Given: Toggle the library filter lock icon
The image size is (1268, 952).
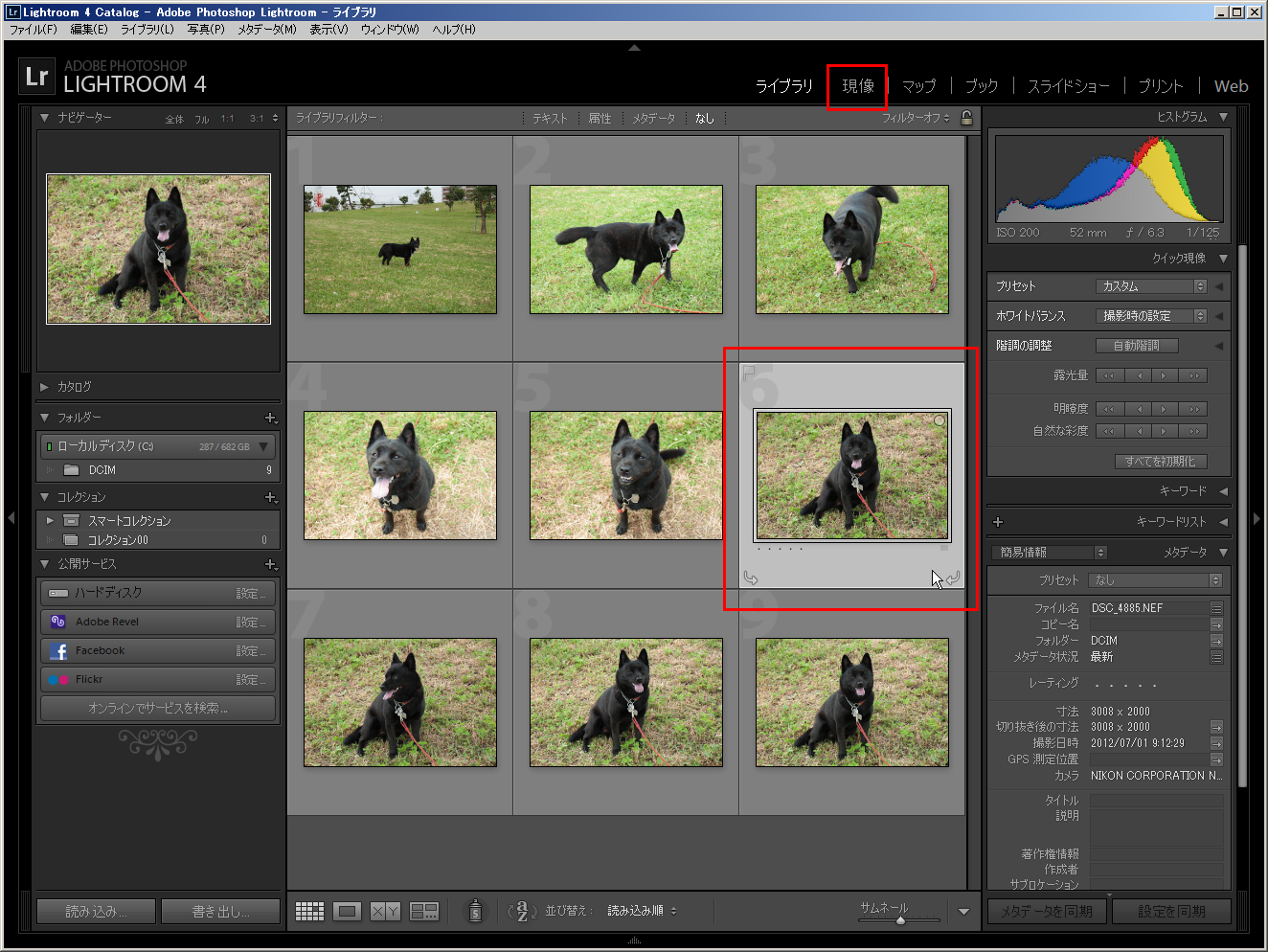Looking at the screenshot, I should click(966, 118).
